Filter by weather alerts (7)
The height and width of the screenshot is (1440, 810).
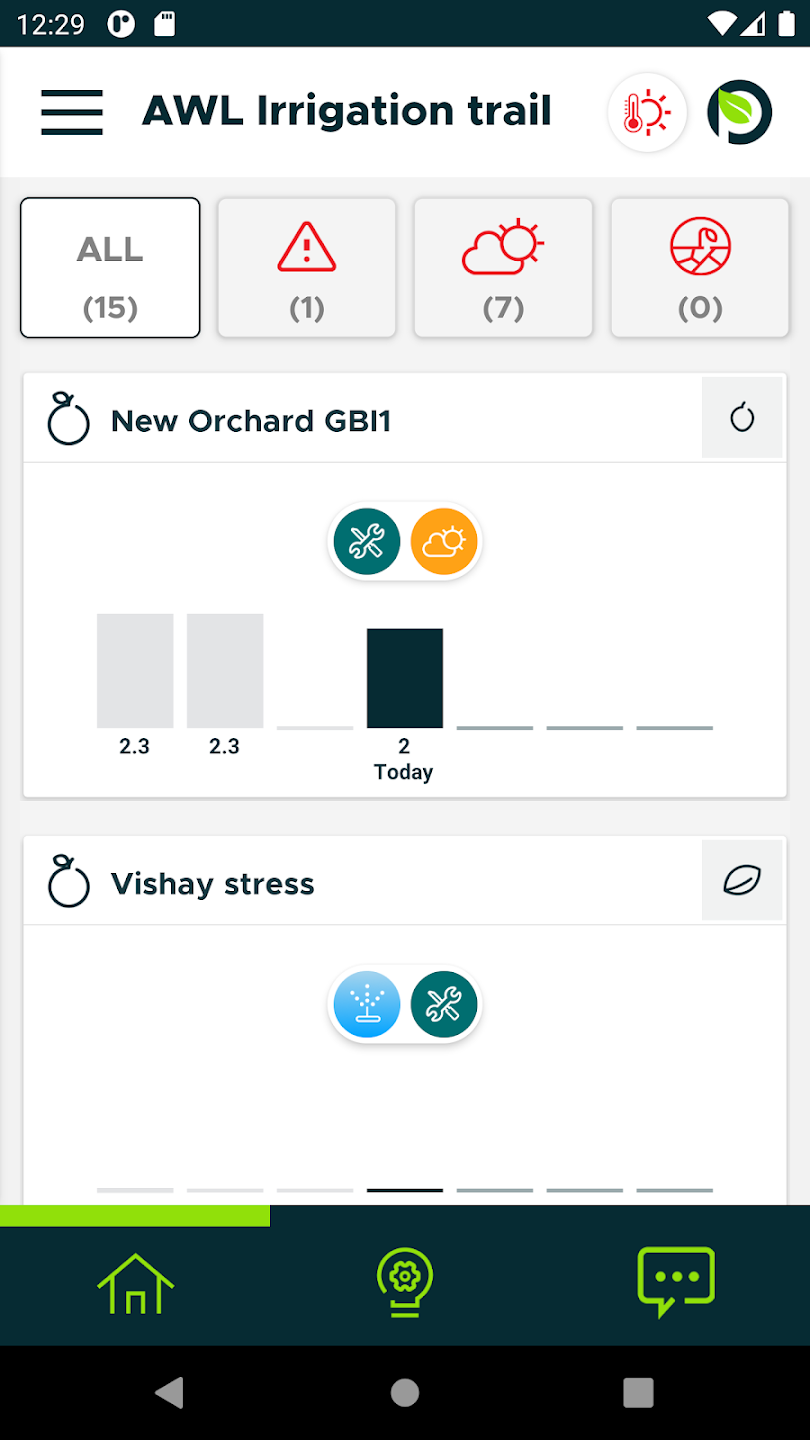click(503, 268)
